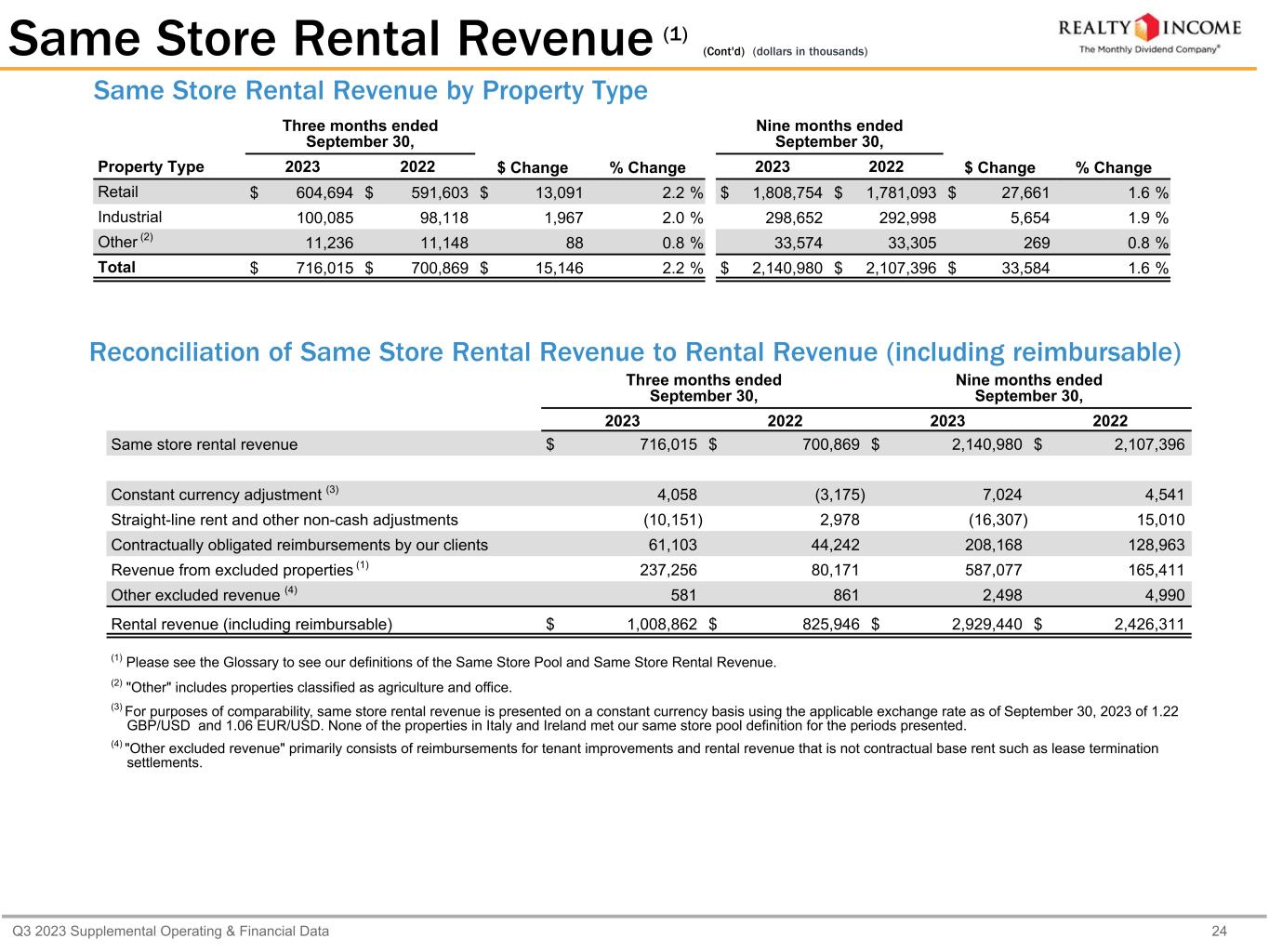Click the Straight-line rent and other non-cash adjustments label
This screenshot has height=952, width=1269.
tap(284, 520)
